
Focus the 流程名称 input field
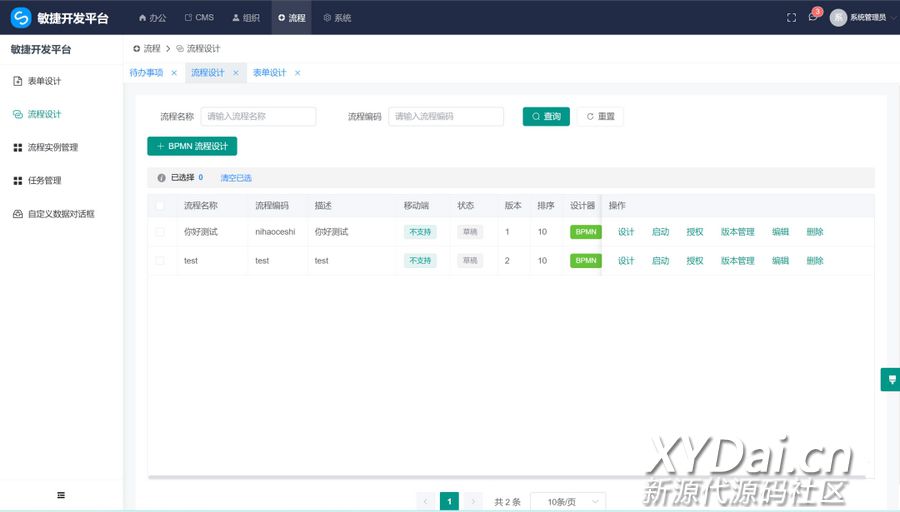tap(258, 117)
